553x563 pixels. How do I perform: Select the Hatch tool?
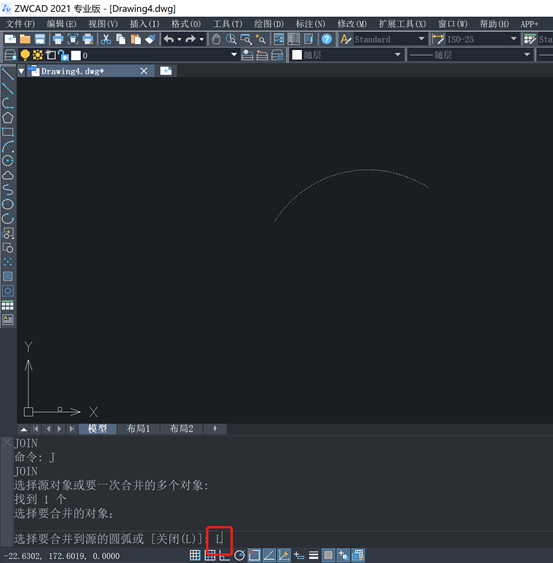click(x=8, y=276)
